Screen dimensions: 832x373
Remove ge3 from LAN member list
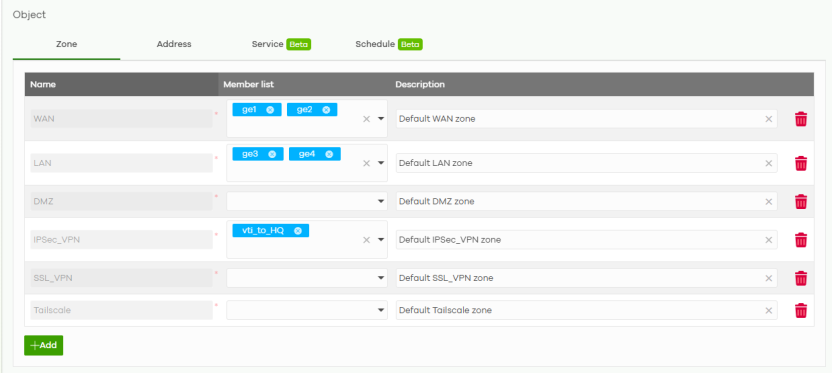click(x=272, y=154)
